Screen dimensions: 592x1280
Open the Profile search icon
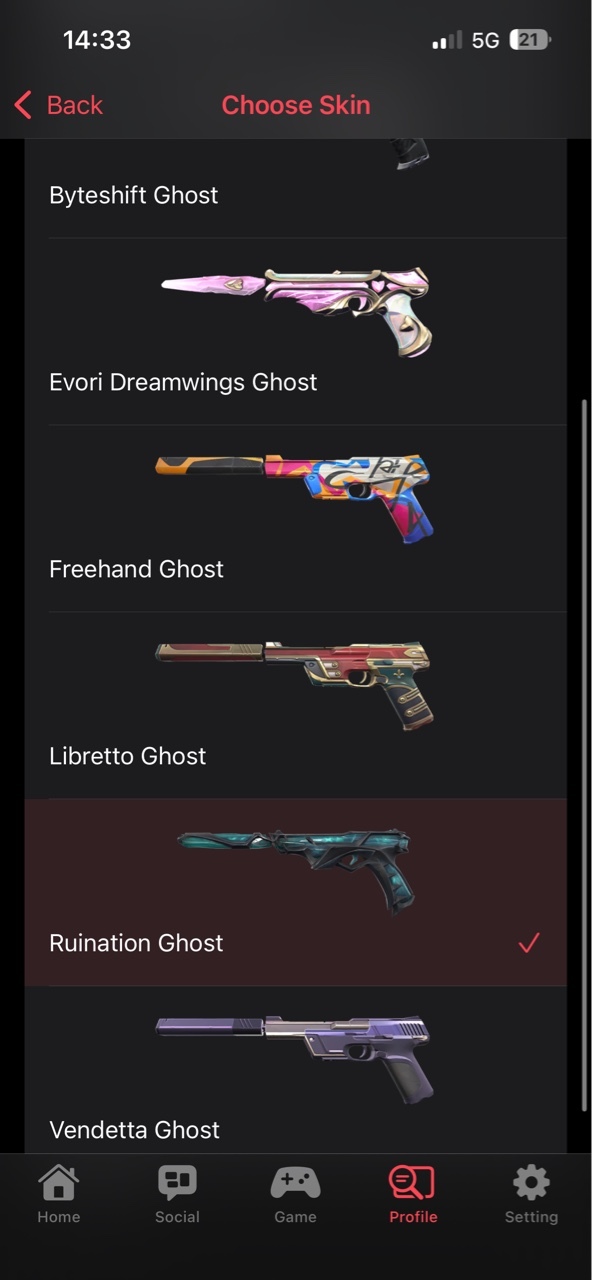coord(412,1184)
